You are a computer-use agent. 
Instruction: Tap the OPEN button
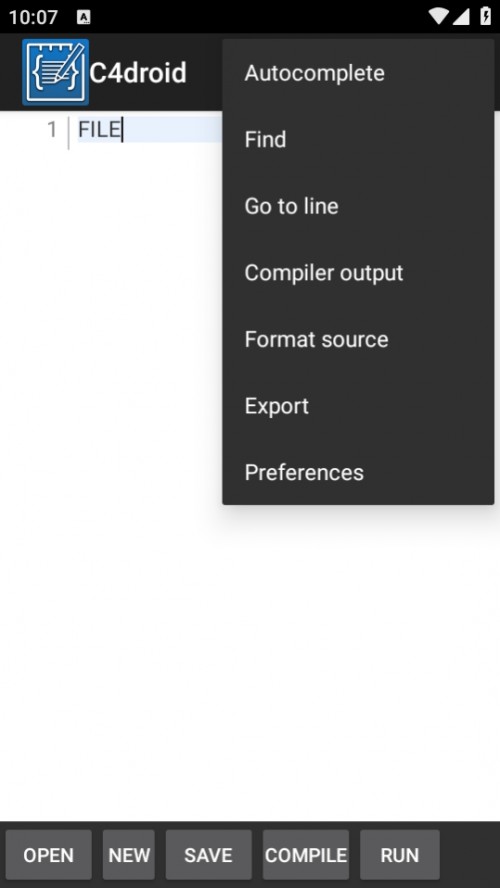pyautogui.click(x=49, y=855)
